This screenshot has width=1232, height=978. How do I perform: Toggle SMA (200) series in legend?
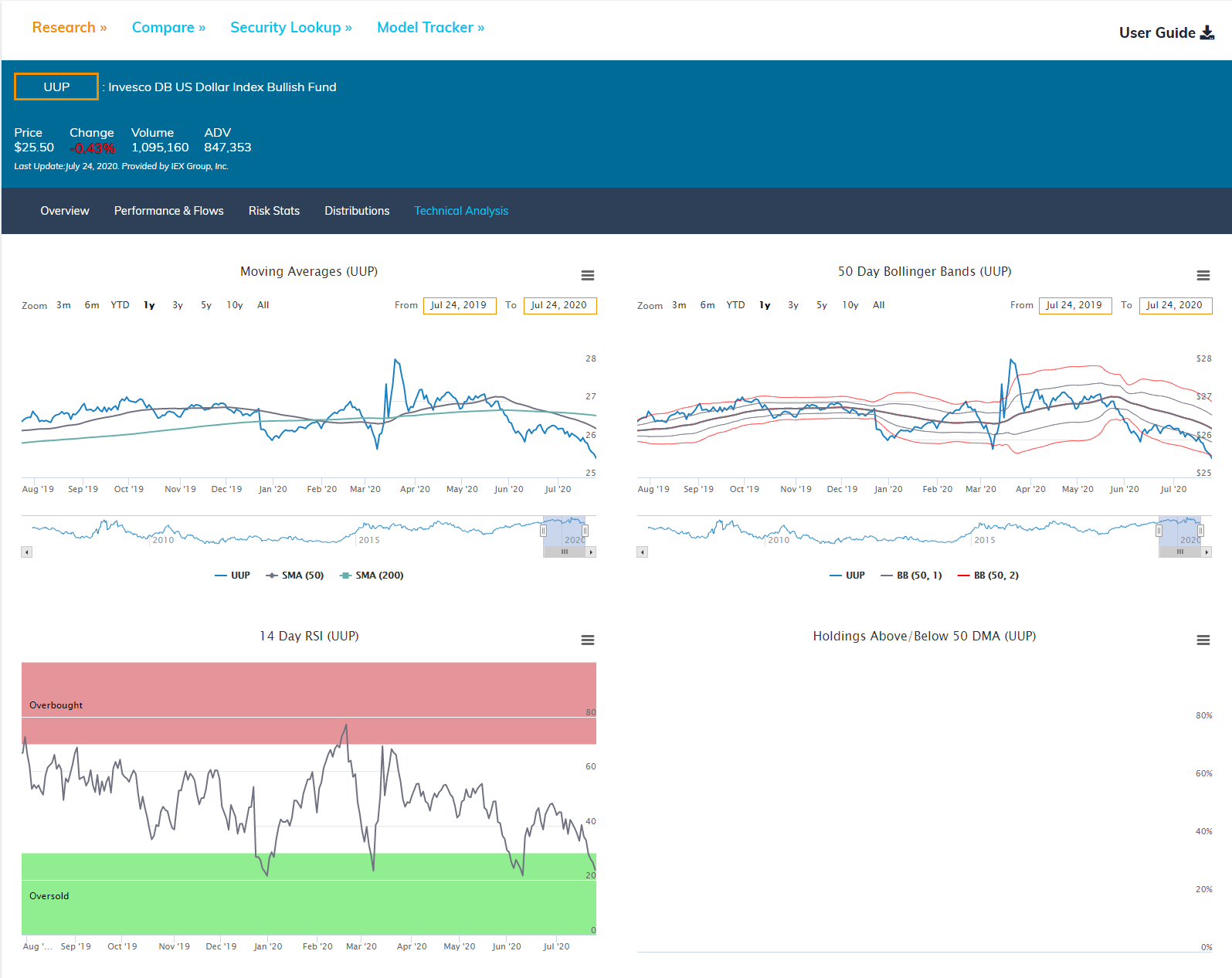pyautogui.click(x=372, y=576)
